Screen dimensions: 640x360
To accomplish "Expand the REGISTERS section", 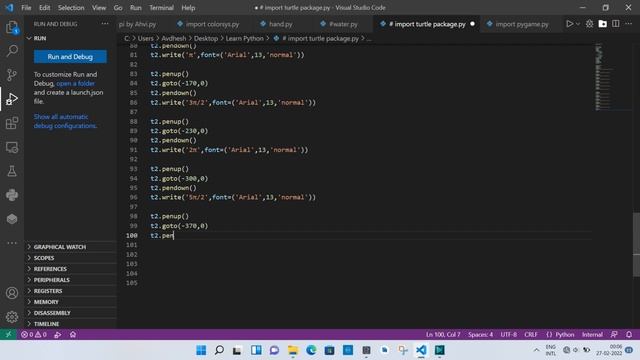I will pos(70,291).
